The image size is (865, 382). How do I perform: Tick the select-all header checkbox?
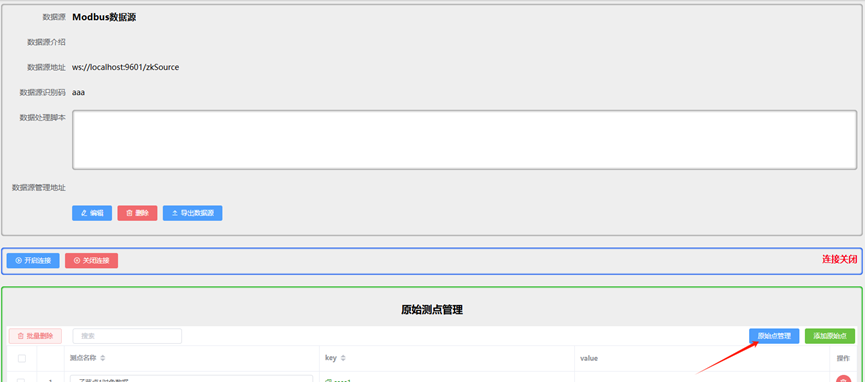pyautogui.click(x=22, y=359)
